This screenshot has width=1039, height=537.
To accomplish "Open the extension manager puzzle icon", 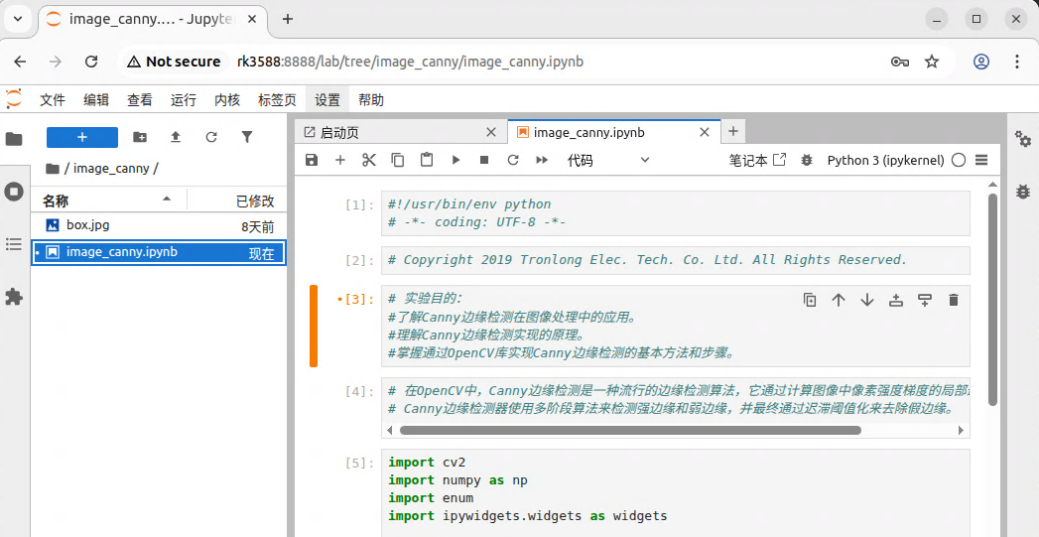I will click(14, 297).
